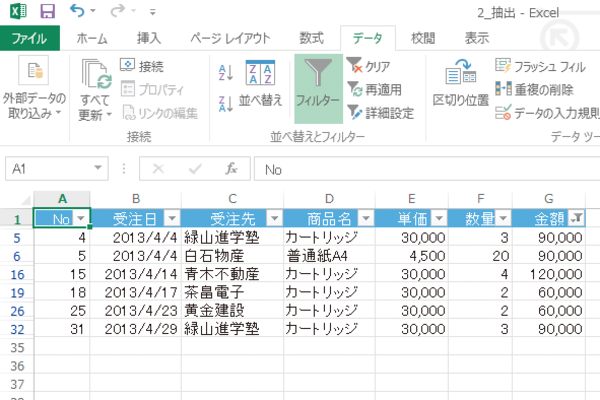Open the 数量 filter dropdown
Image resolution: width=600 pixels, height=400 pixels.
(x=503, y=219)
